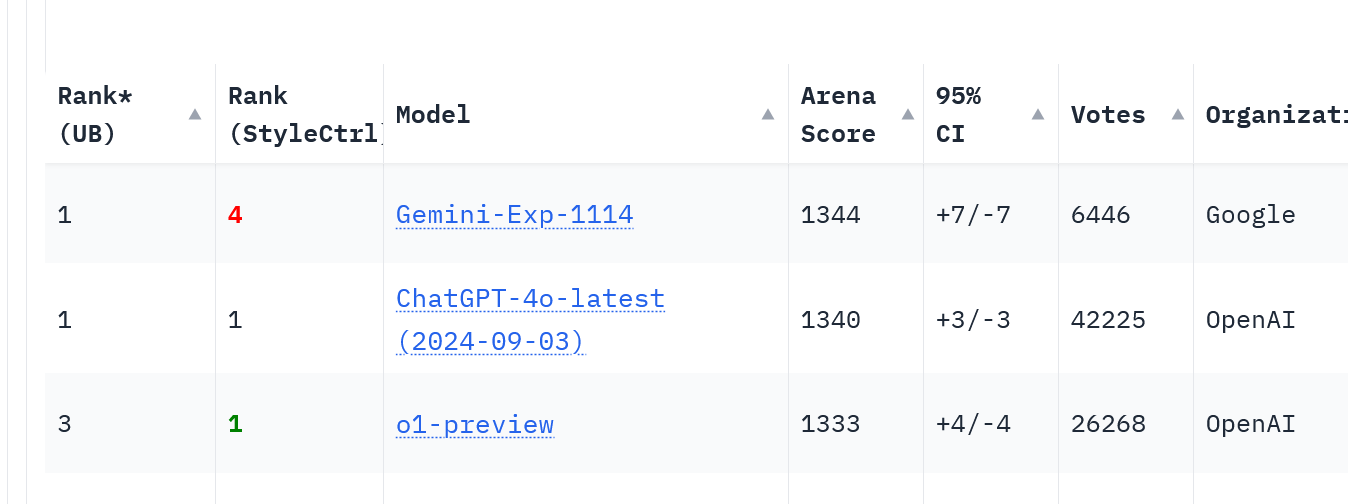Select Gemini's 1344 arena score cell

tap(830, 215)
